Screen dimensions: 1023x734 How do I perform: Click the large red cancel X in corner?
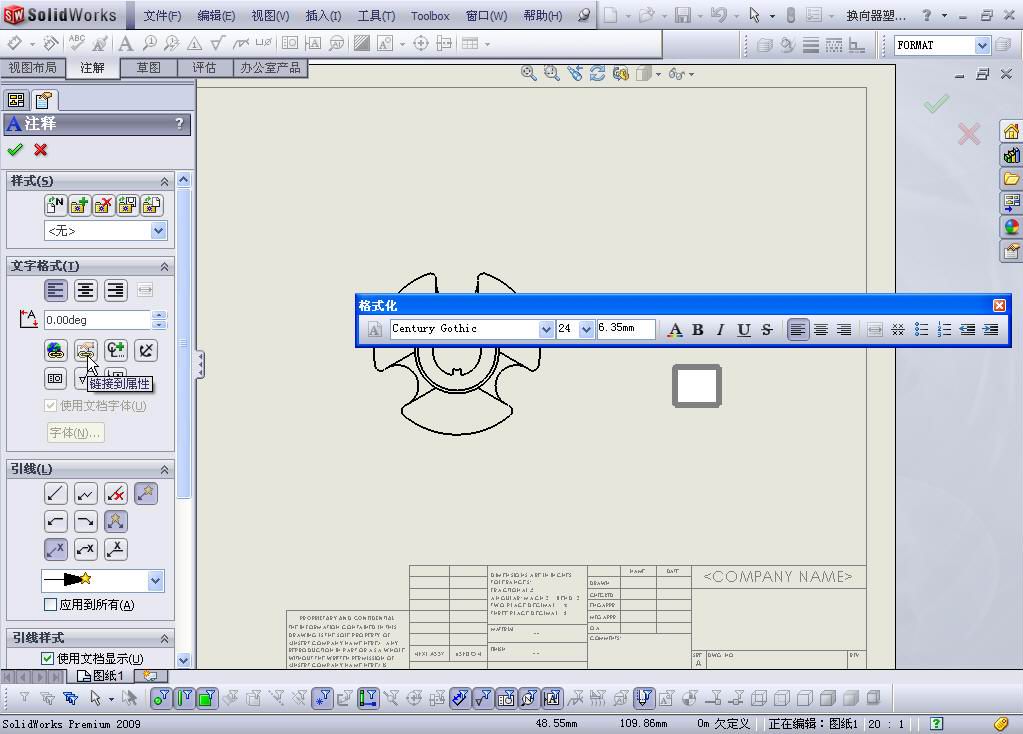[969, 134]
